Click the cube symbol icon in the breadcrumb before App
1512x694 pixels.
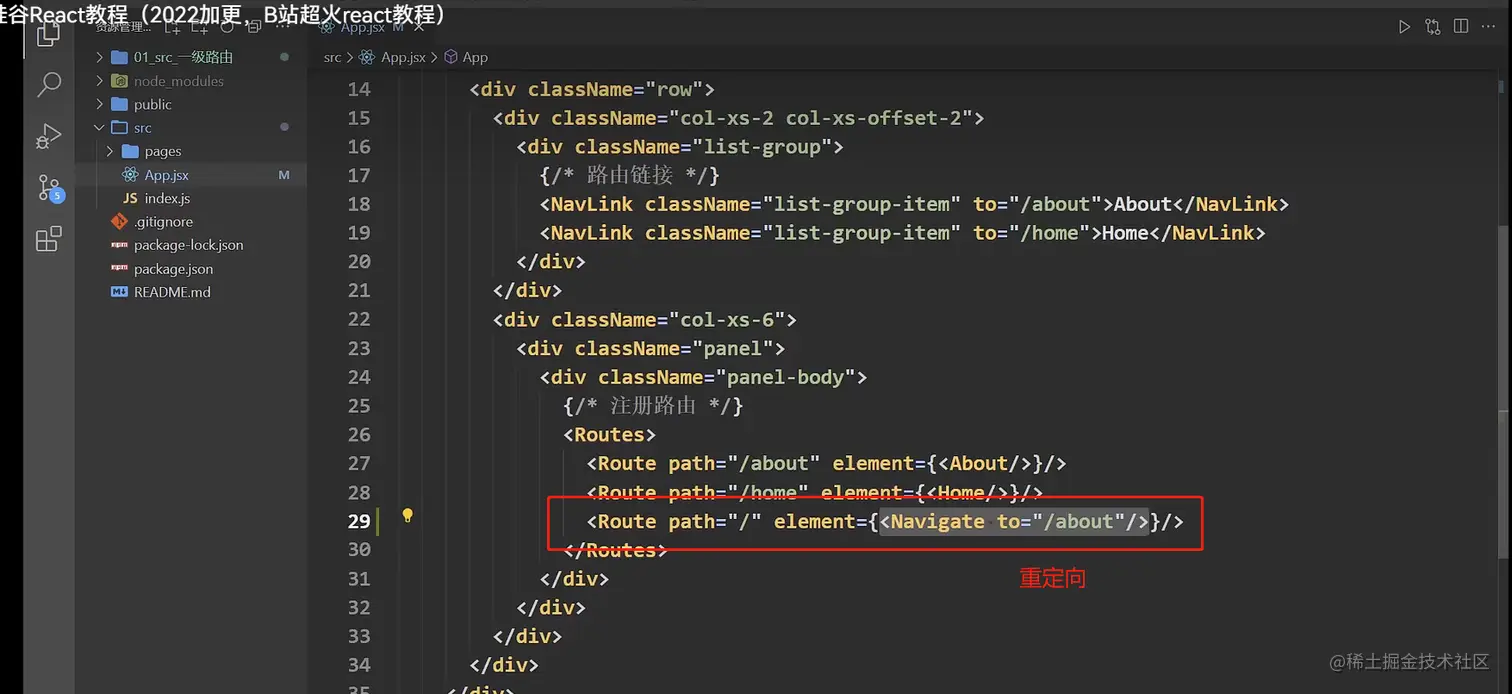click(451, 57)
